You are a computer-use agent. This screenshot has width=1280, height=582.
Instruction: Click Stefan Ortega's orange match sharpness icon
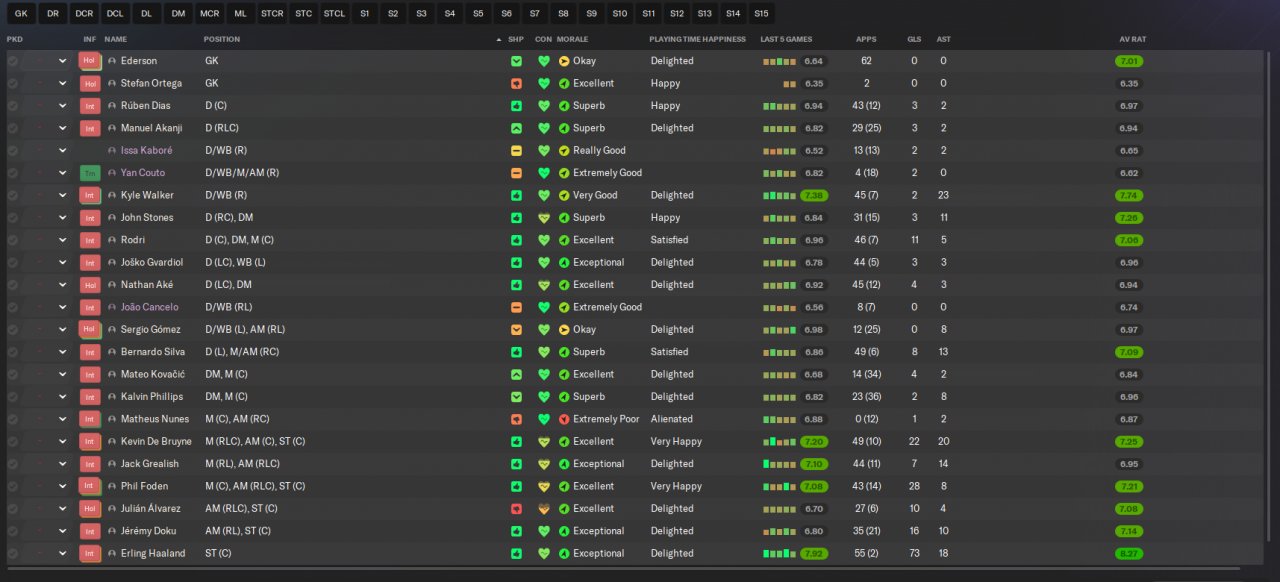(x=516, y=83)
